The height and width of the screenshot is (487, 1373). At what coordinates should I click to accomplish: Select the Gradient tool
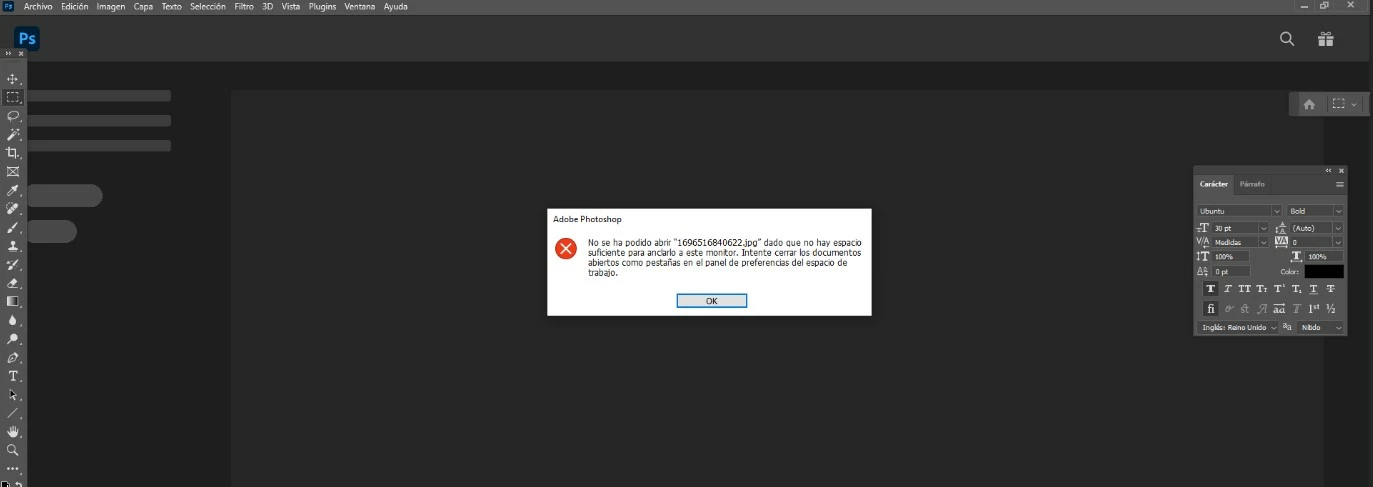(13, 301)
